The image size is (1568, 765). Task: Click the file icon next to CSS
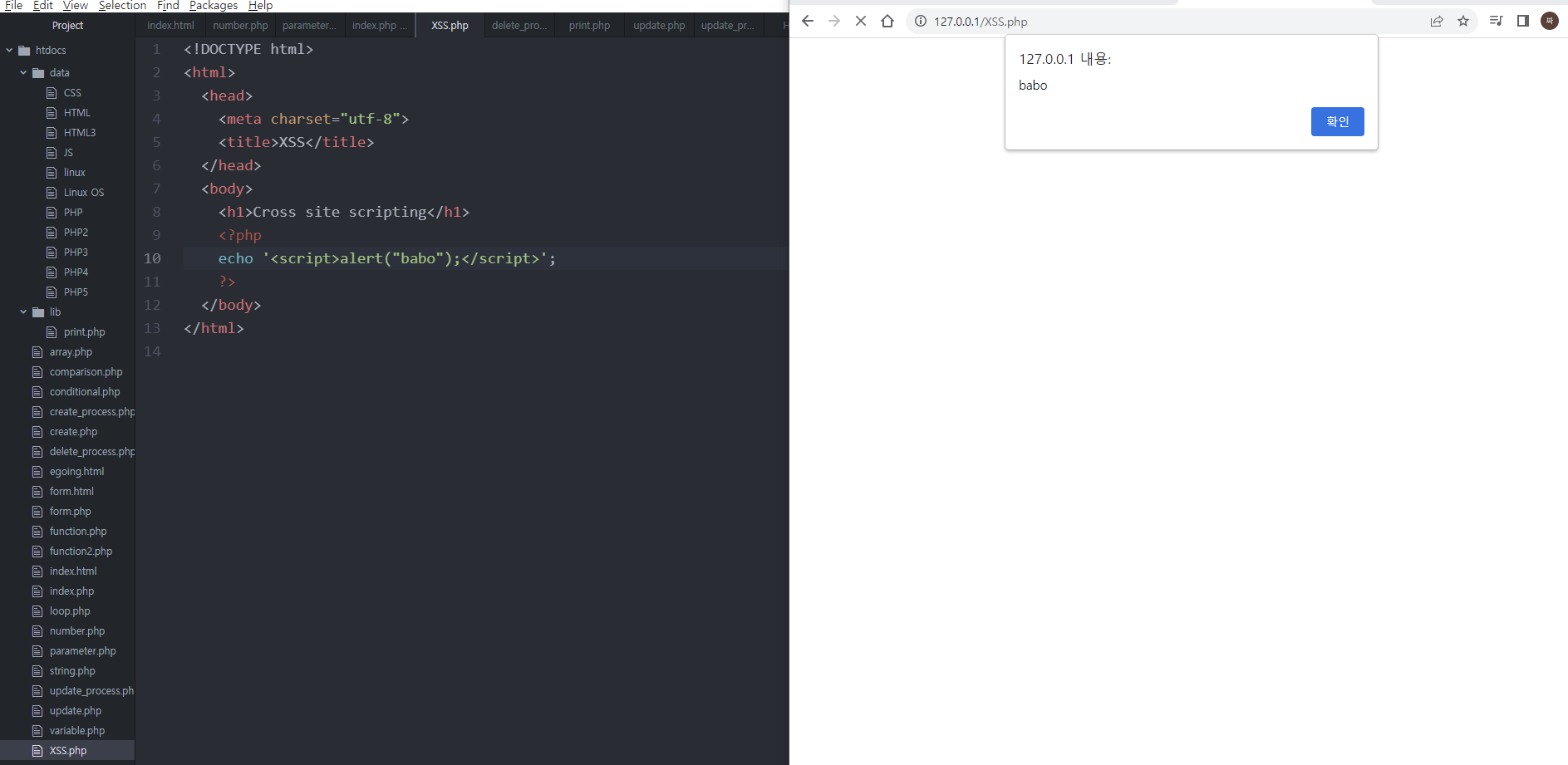52,93
